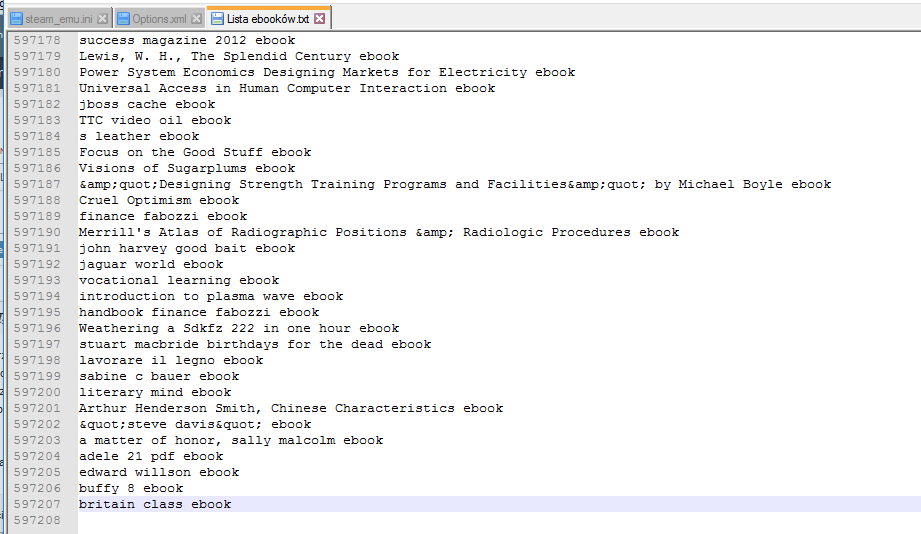The image size is (921, 534).
Task: Click line number 597207 in the margin
Action: (37, 504)
